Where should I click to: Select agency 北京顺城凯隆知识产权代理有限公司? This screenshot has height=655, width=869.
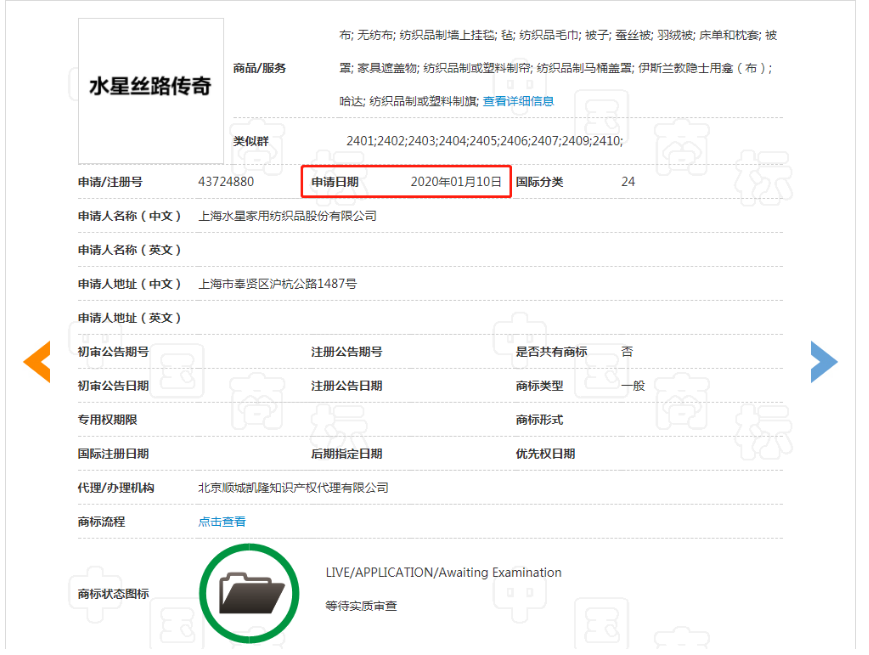tap(293, 488)
